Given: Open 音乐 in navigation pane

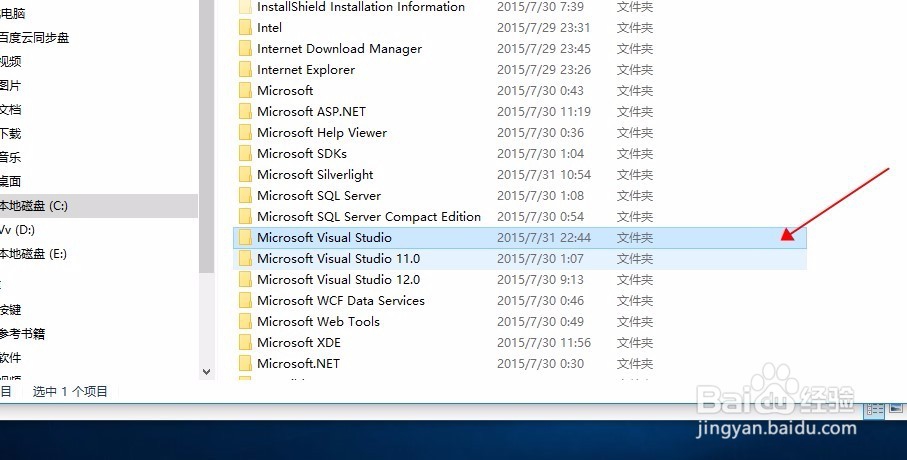Looking at the screenshot, I should click(10, 157).
